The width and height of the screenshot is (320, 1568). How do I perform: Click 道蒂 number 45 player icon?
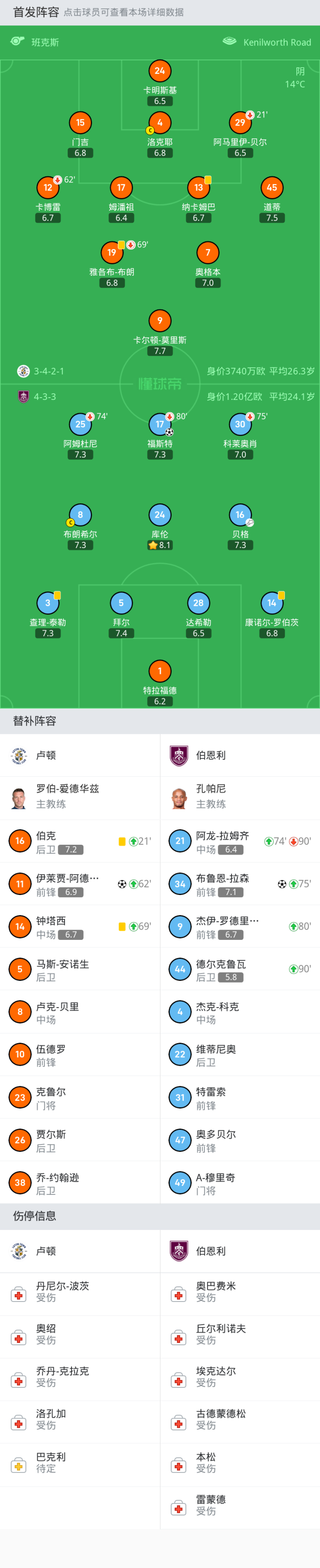pos(272,187)
